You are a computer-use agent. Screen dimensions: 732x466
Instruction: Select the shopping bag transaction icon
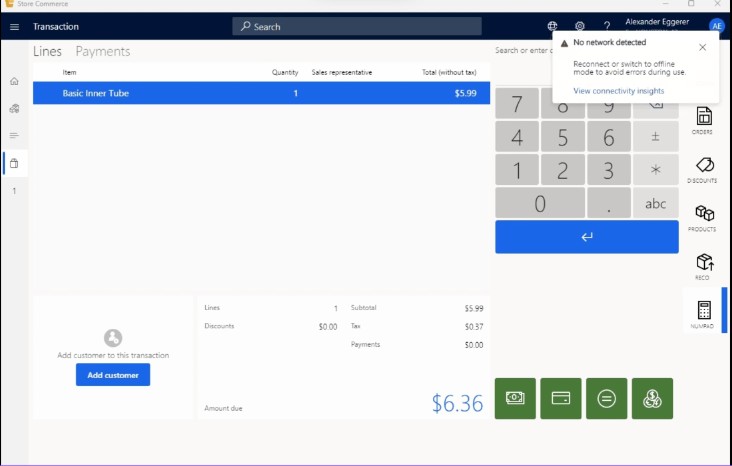click(14, 163)
